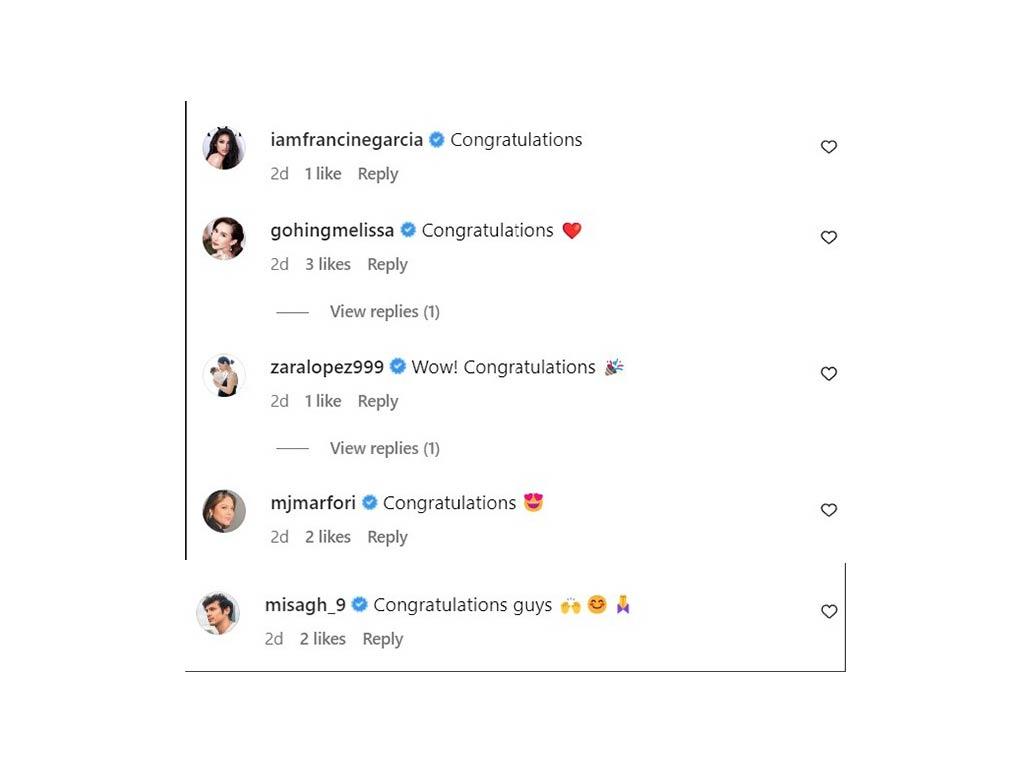Expand replies under zaralopez999's comment

(384, 448)
